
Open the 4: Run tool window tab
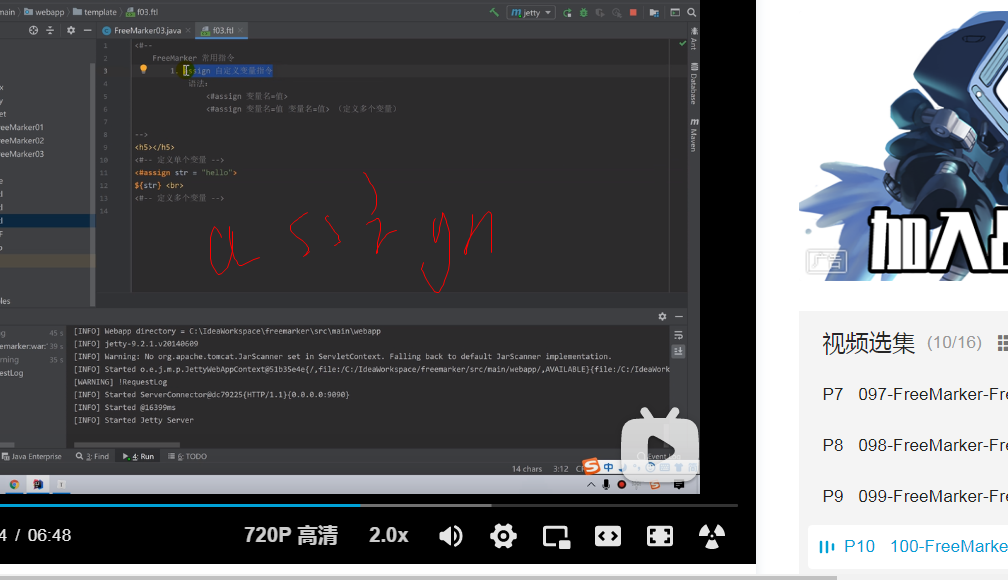coord(138,457)
